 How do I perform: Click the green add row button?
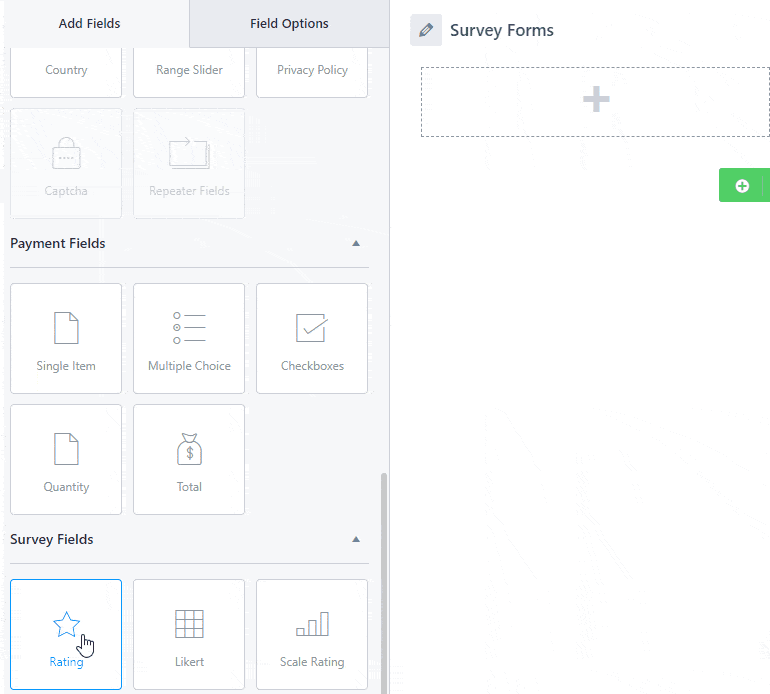tap(744, 185)
